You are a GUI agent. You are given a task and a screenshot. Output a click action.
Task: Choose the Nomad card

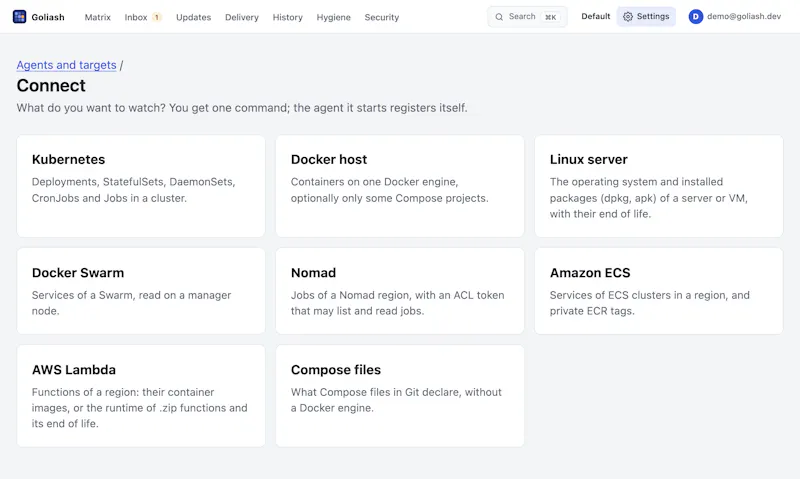pyautogui.click(x=400, y=291)
